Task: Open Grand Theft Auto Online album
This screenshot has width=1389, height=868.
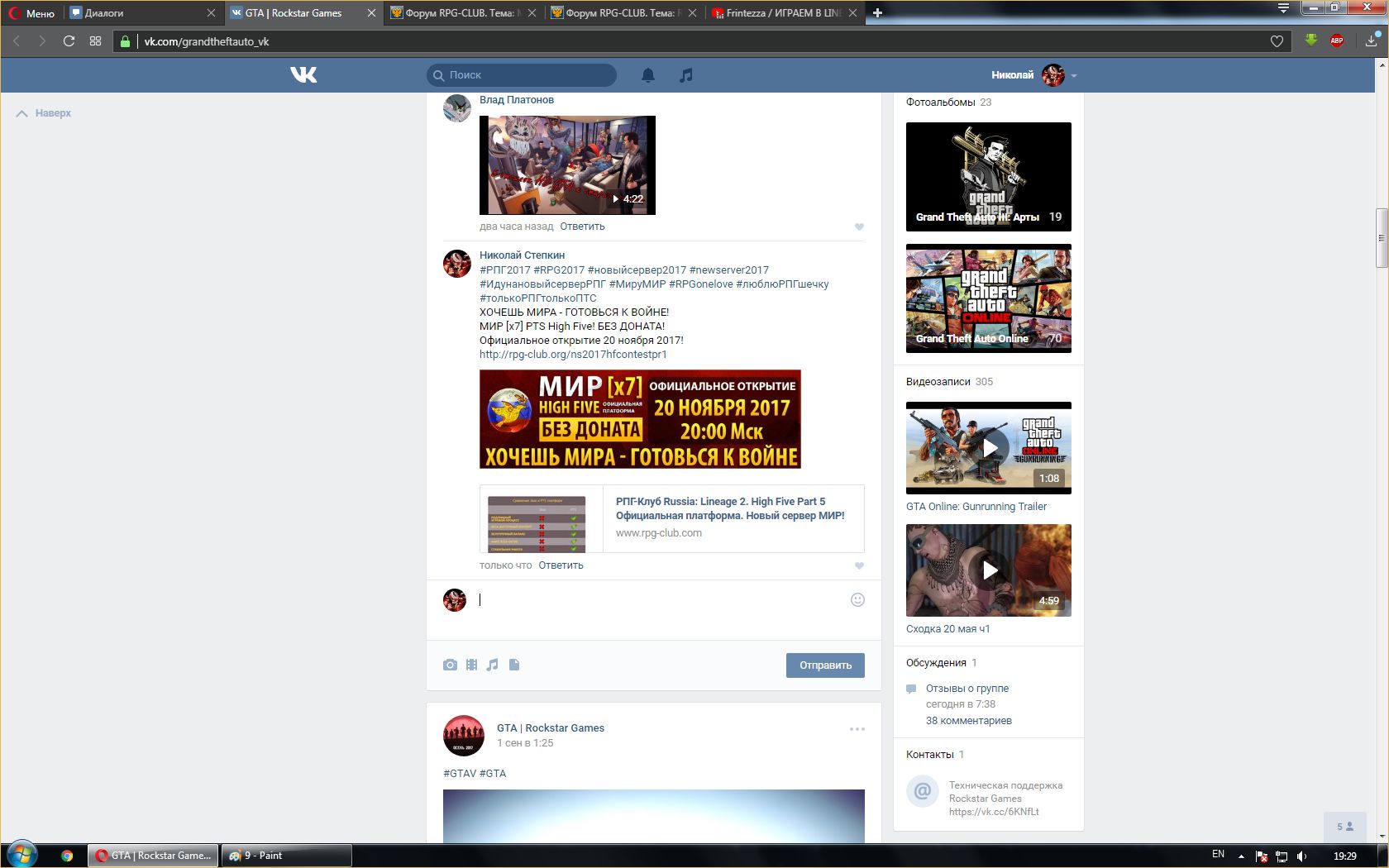Action: tap(989, 298)
